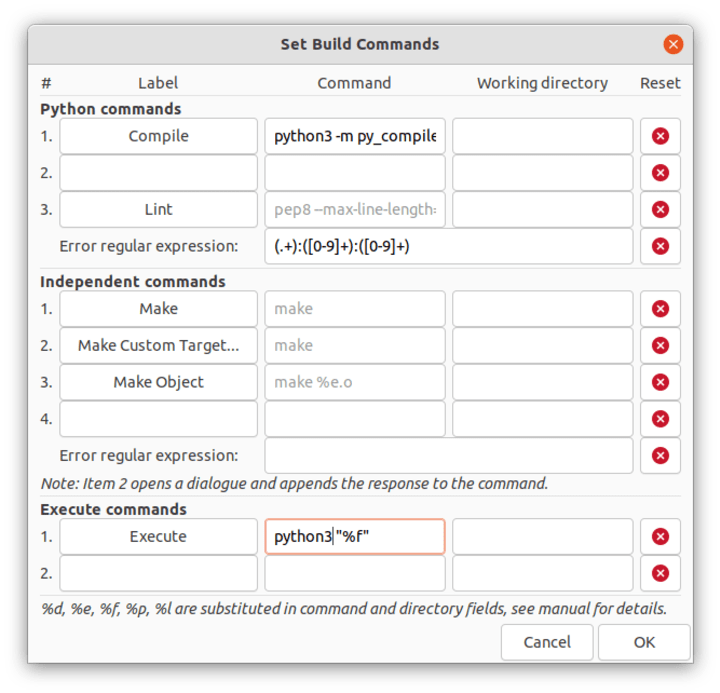Reset the Execute command row
The image size is (720, 693).
click(x=660, y=536)
